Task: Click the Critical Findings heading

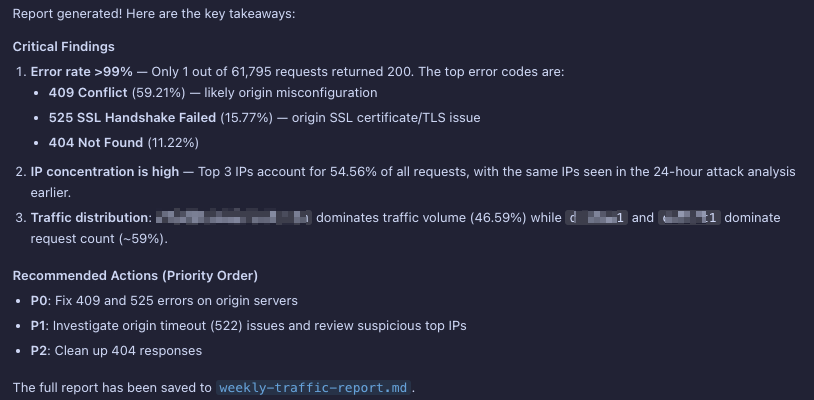Action: tap(63, 47)
